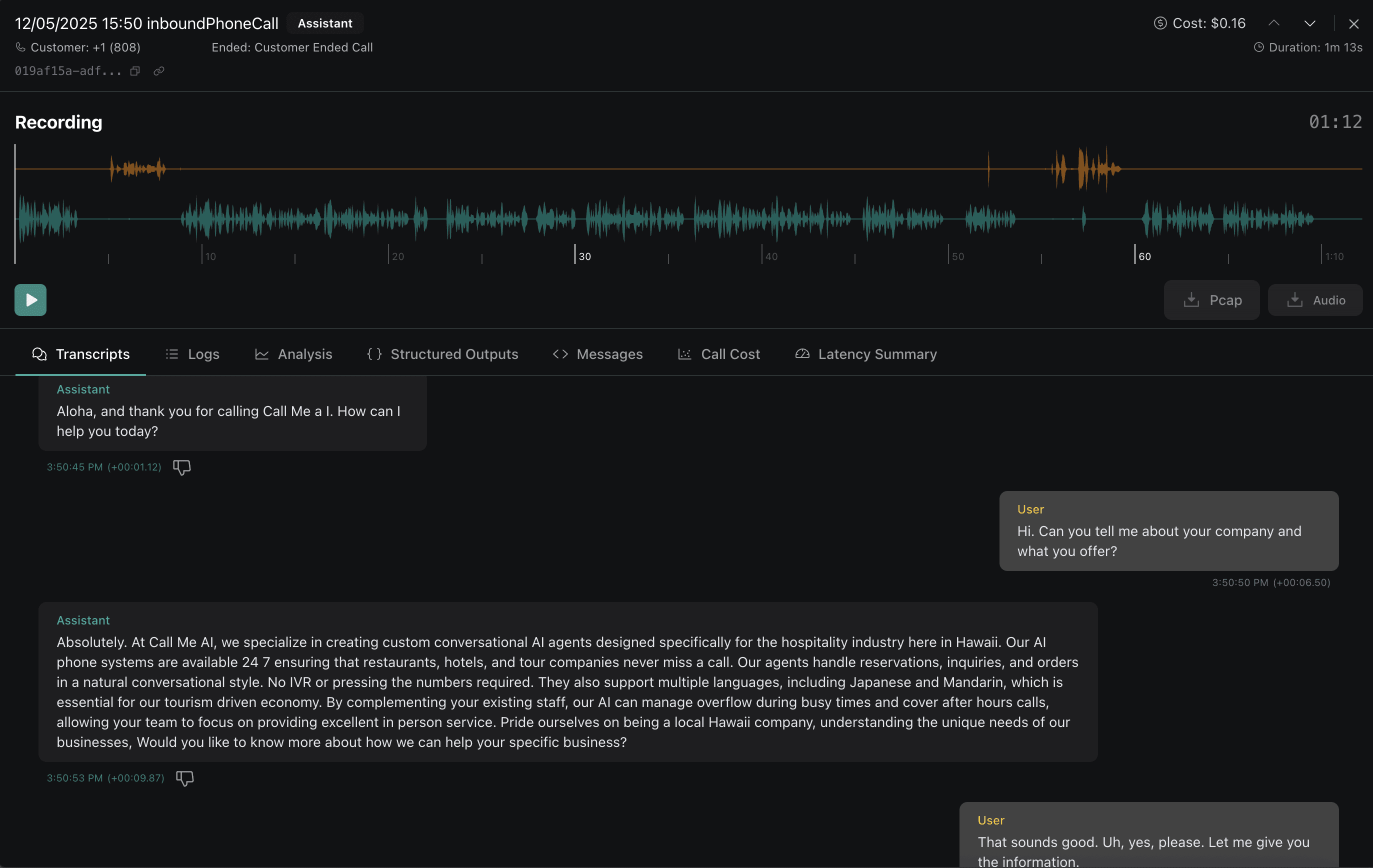Viewport: 1373px width, 868px height.
Task: Click the green assistant waveform near 40 seconds
Action: (762, 218)
